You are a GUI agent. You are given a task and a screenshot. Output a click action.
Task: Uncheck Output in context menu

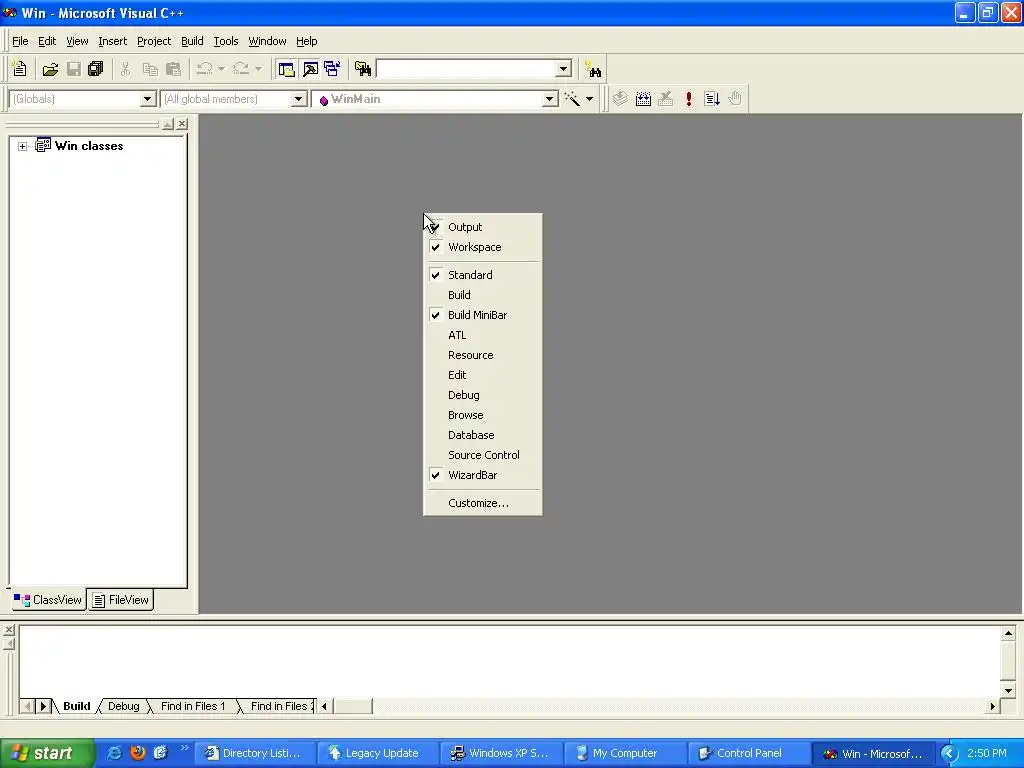(x=483, y=227)
